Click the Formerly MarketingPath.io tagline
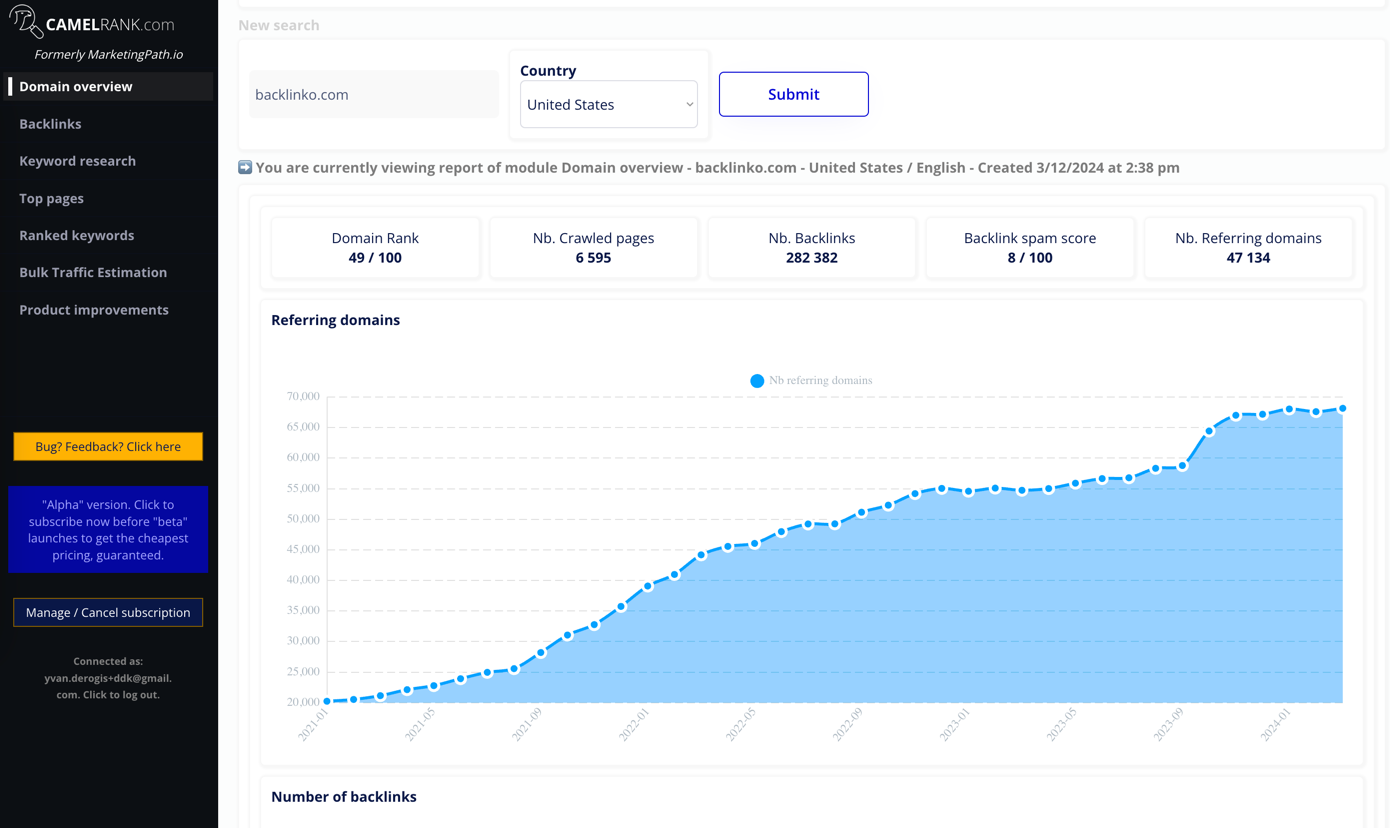1390x828 pixels. 108,55
